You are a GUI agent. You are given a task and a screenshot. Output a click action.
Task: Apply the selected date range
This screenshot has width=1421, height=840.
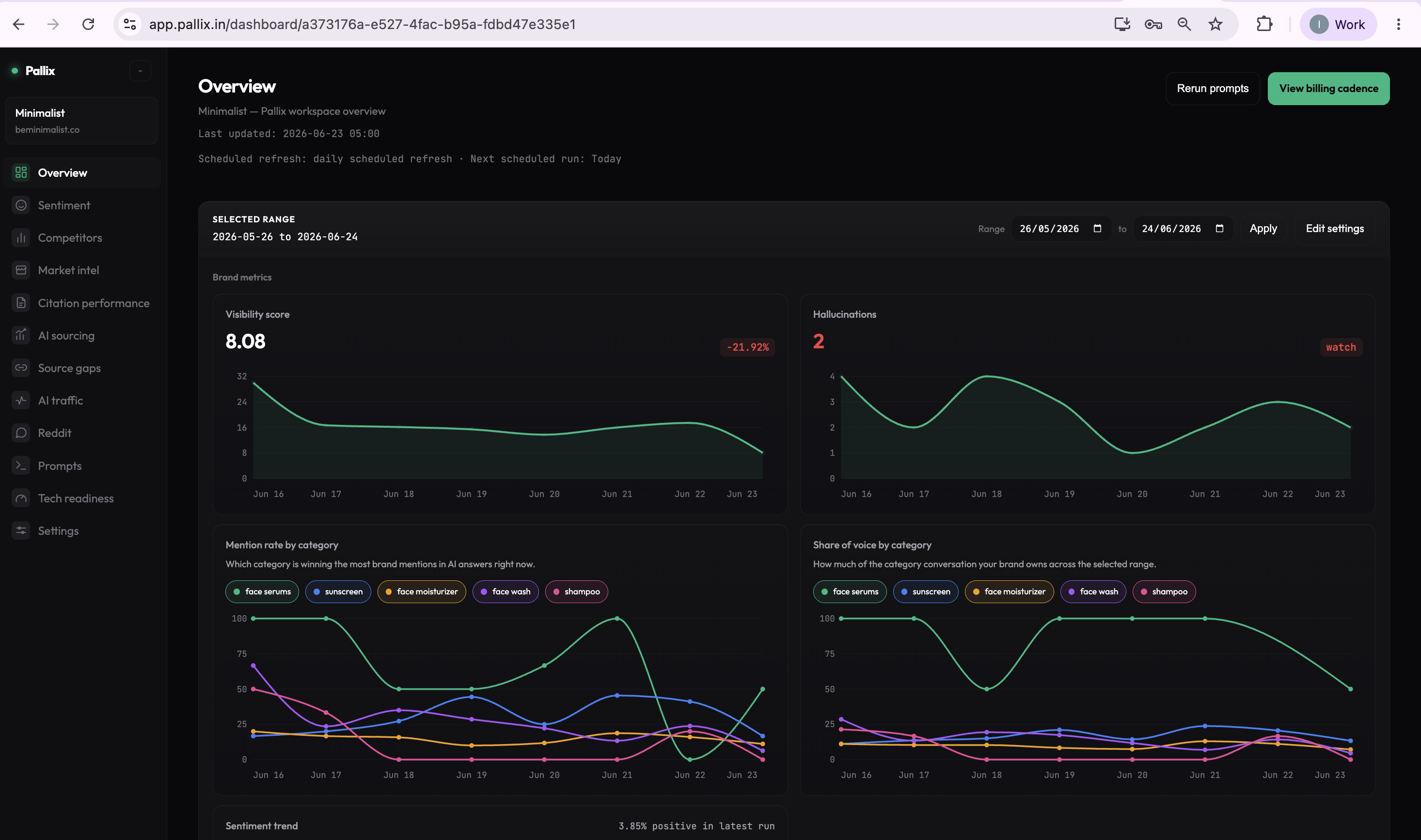point(1263,229)
